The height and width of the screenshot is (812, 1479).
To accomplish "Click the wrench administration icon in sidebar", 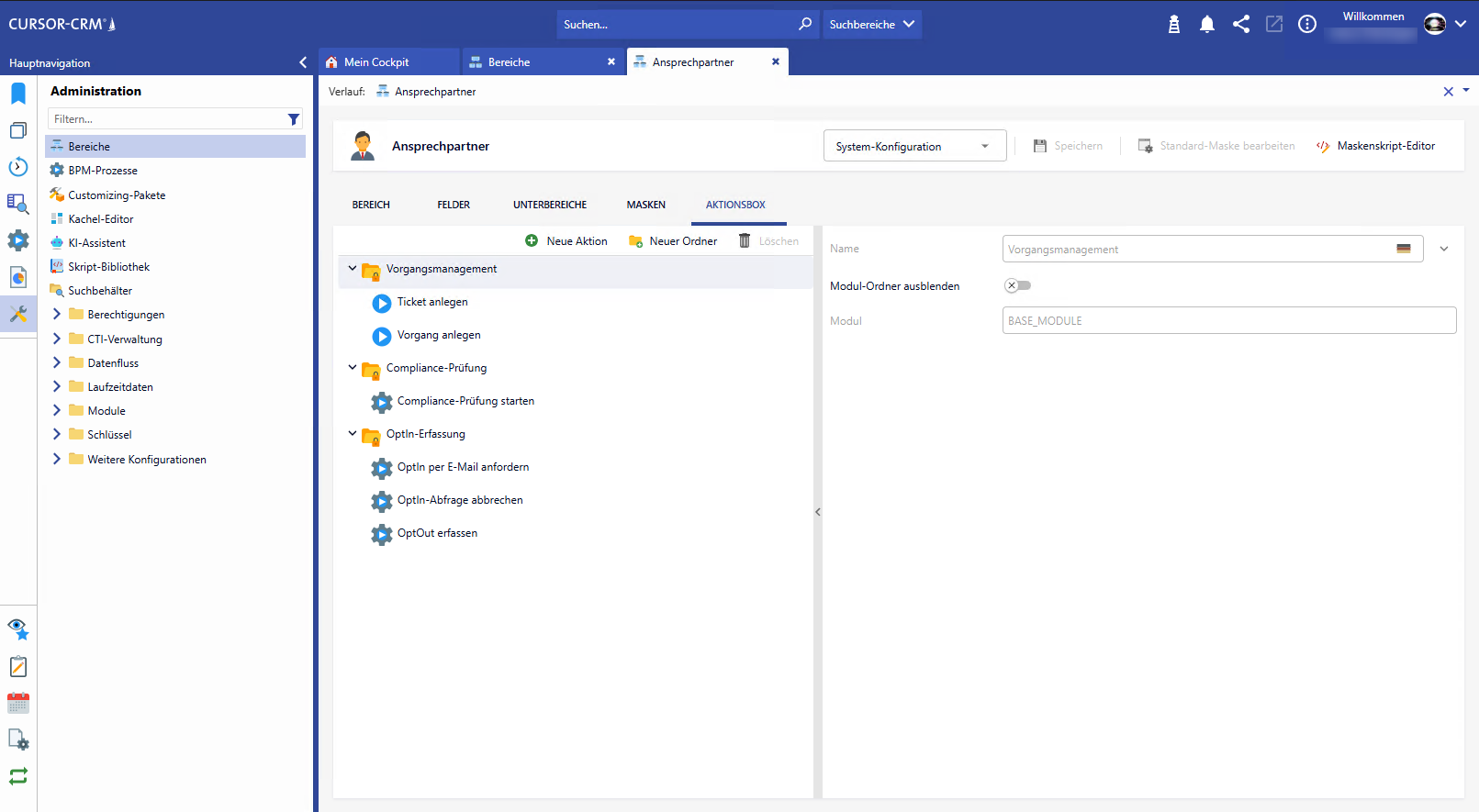I will [x=18, y=314].
